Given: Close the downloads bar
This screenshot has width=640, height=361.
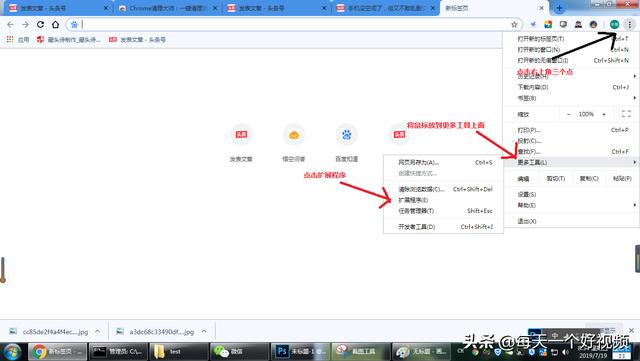Looking at the screenshot, I should [x=631, y=330].
